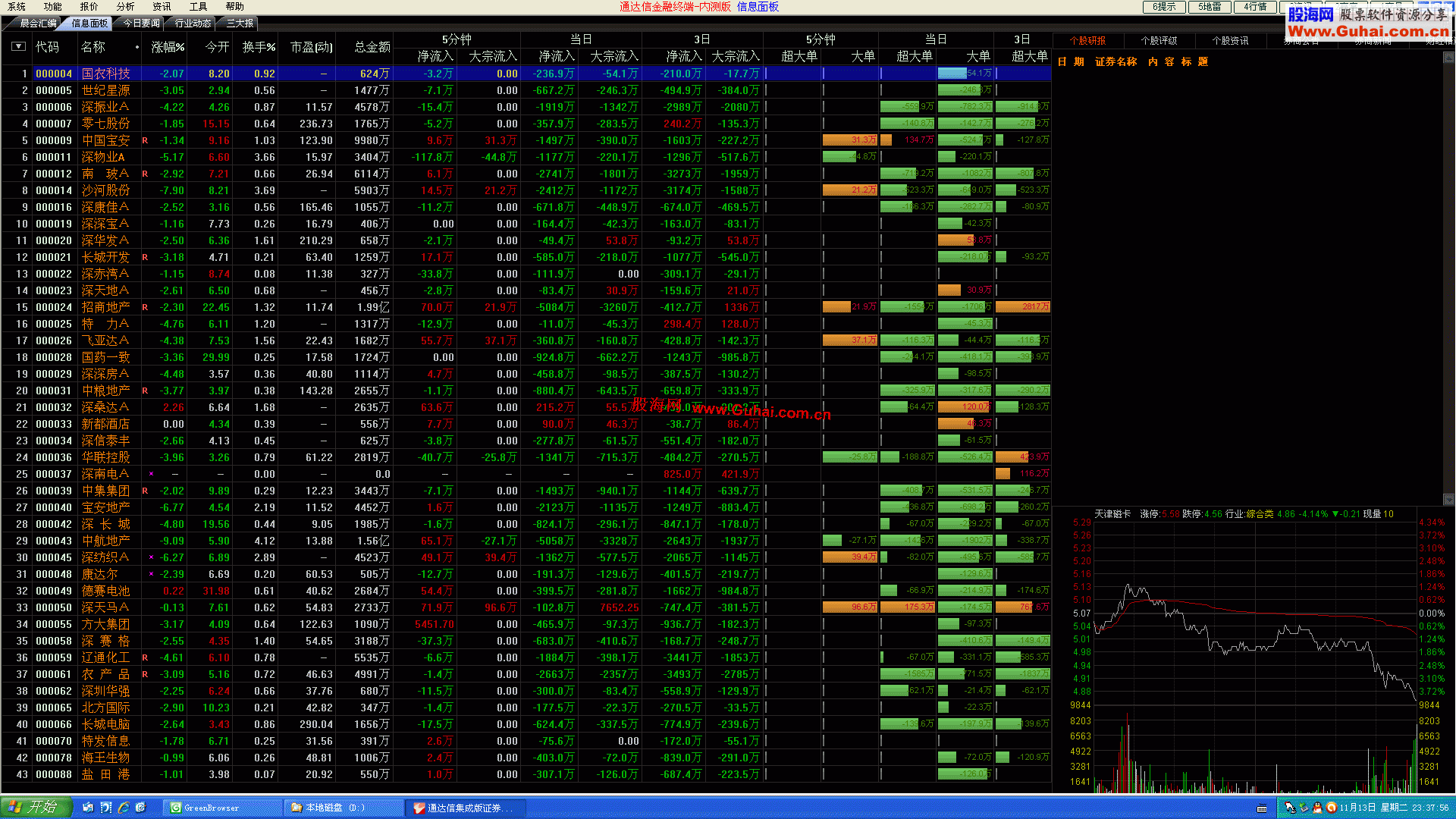The height and width of the screenshot is (819, 1456).
Task: Click the R marker on 长城开发 row
Action: point(145,257)
